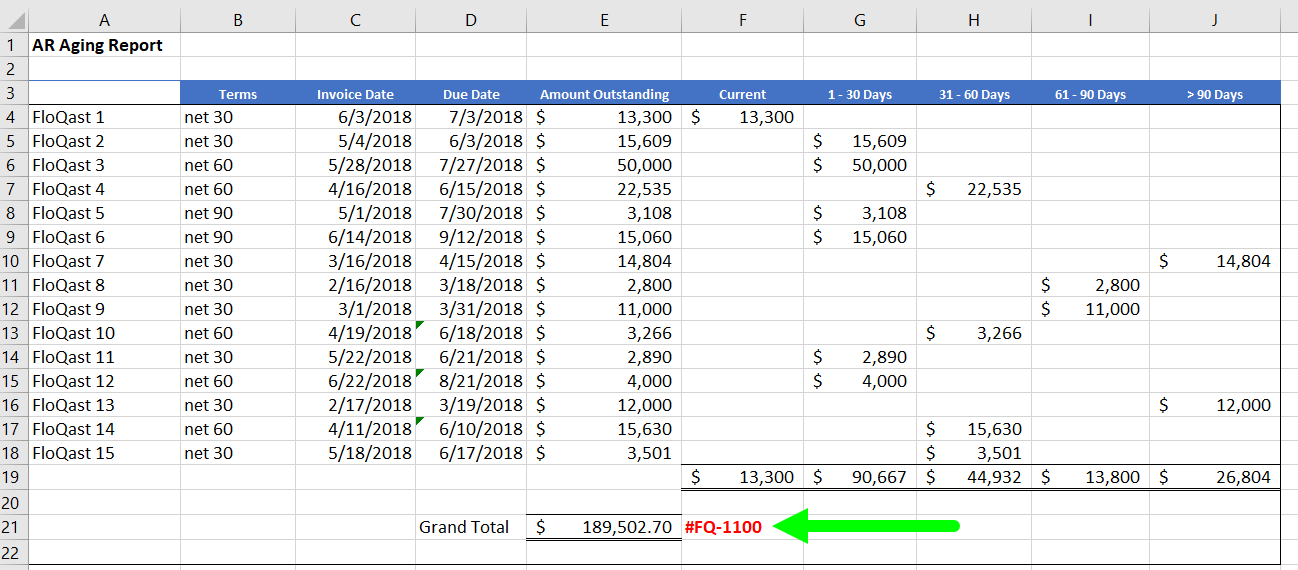The image size is (1298, 570).
Task: Click amount outstanding 3,501 in column E
Action: pos(604,453)
